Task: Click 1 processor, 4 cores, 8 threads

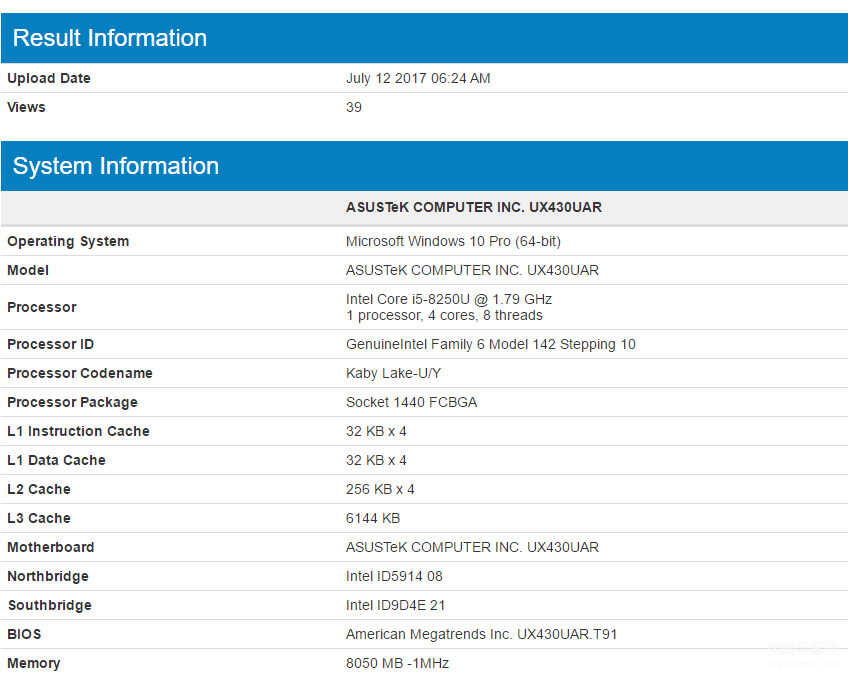Action: [444, 315]
